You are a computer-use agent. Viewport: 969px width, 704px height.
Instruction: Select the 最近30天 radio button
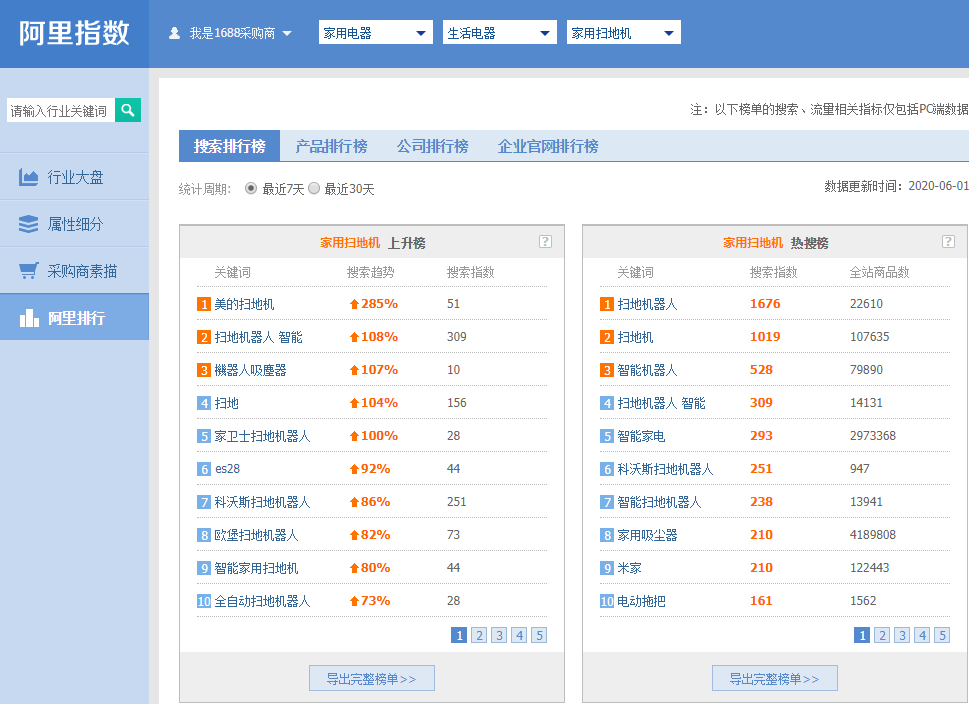click(314, 188)
